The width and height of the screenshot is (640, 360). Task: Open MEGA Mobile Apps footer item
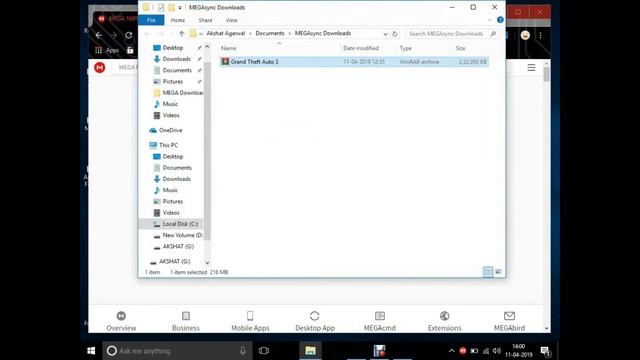tap(250, 321)
